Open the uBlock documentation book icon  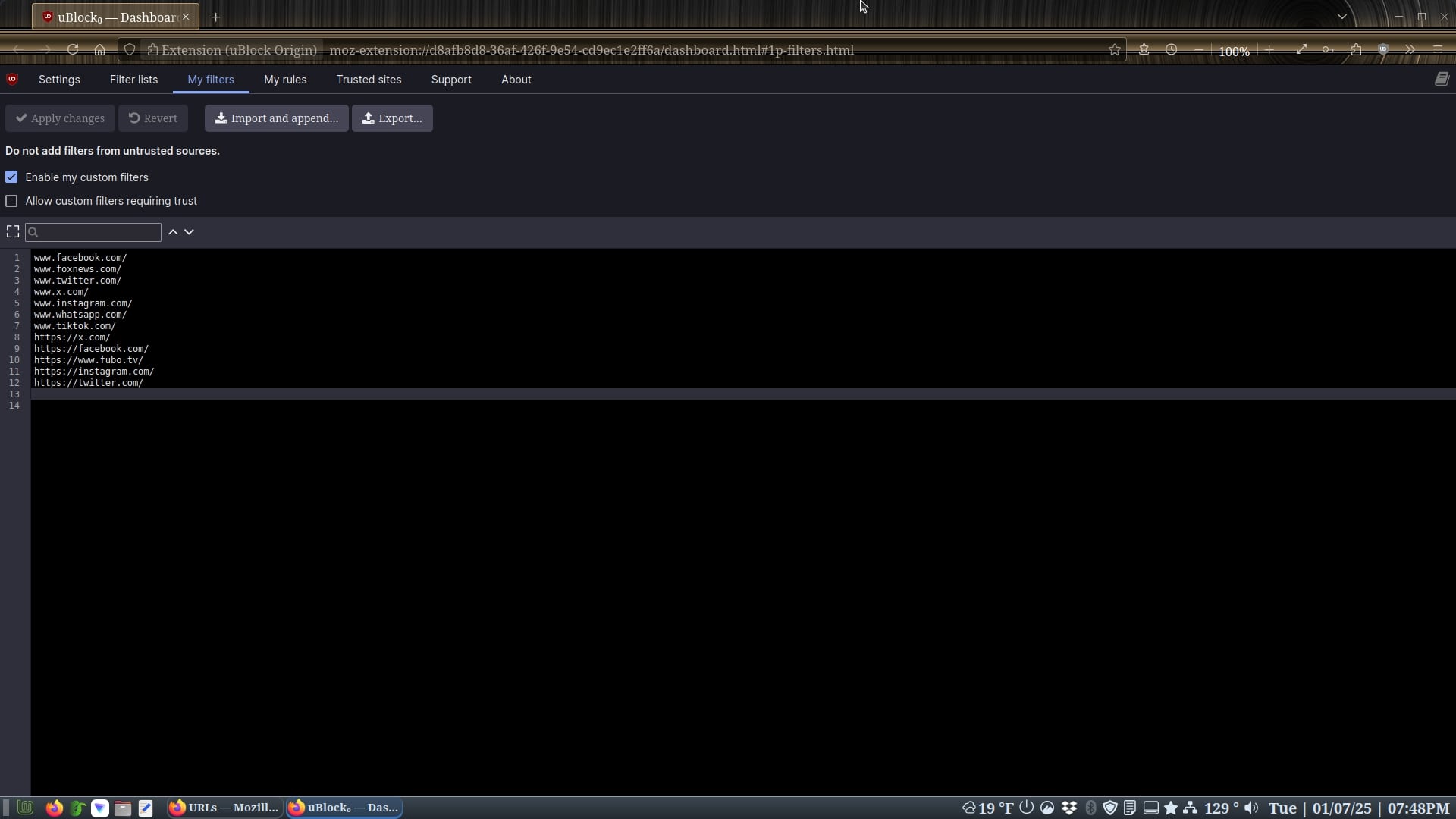pos(1442,79)
